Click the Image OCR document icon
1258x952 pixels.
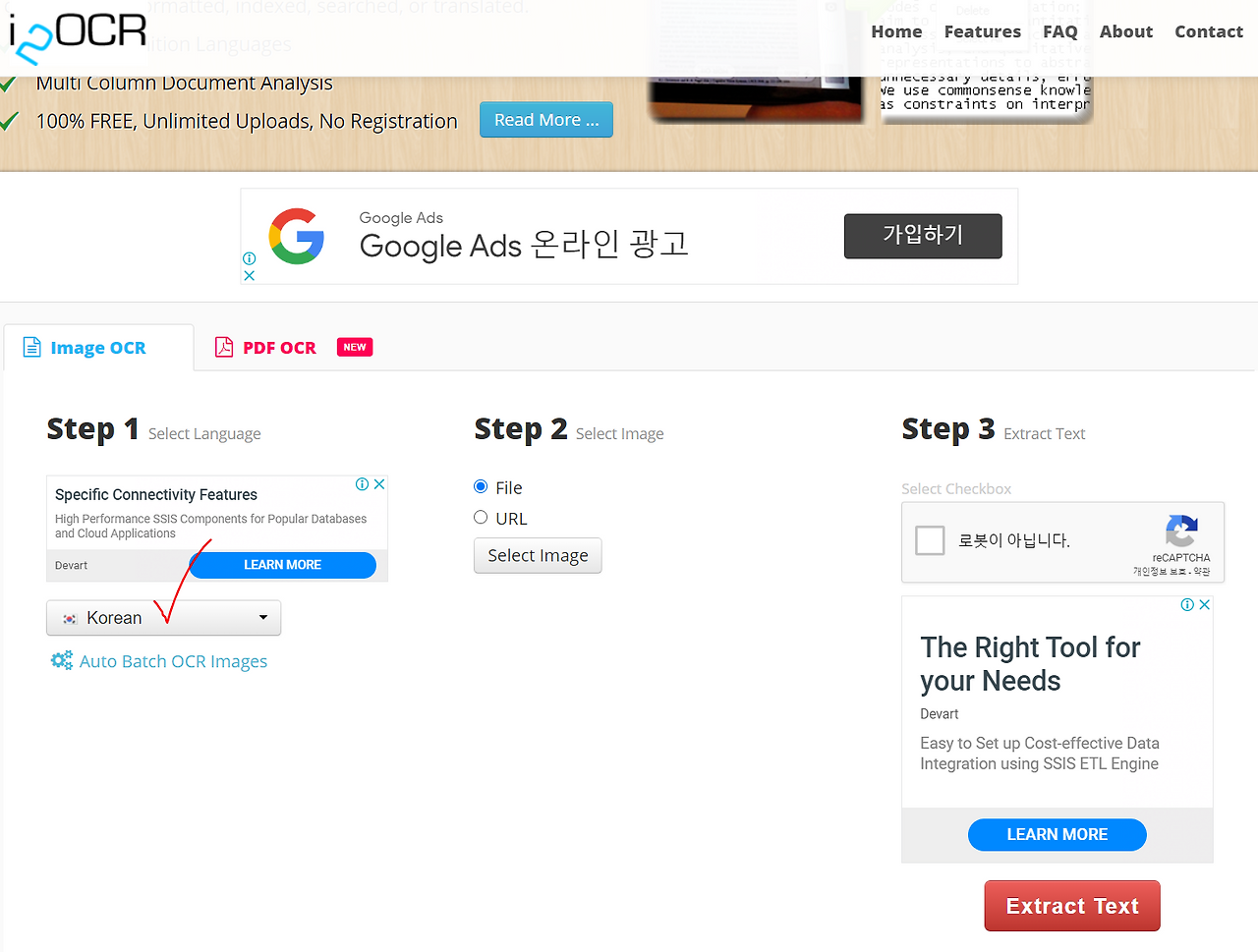point(32,347)
